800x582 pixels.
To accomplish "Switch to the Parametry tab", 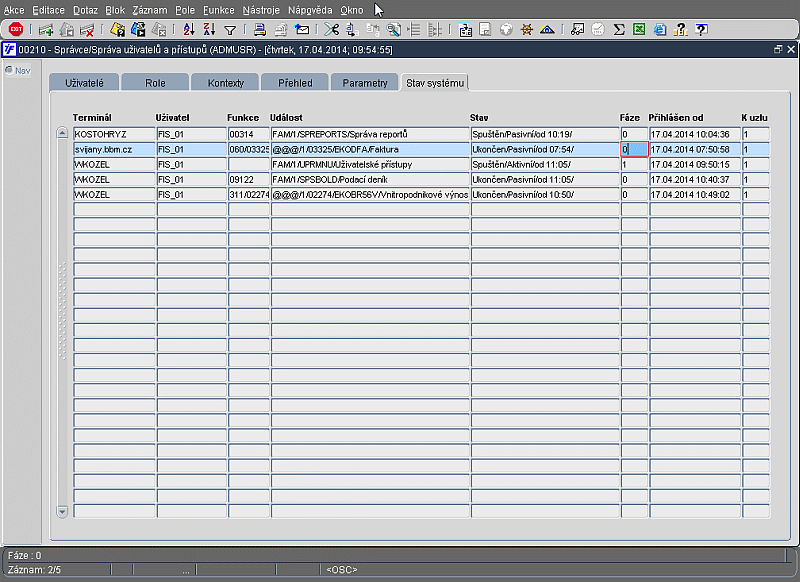I will click(365, 83).
